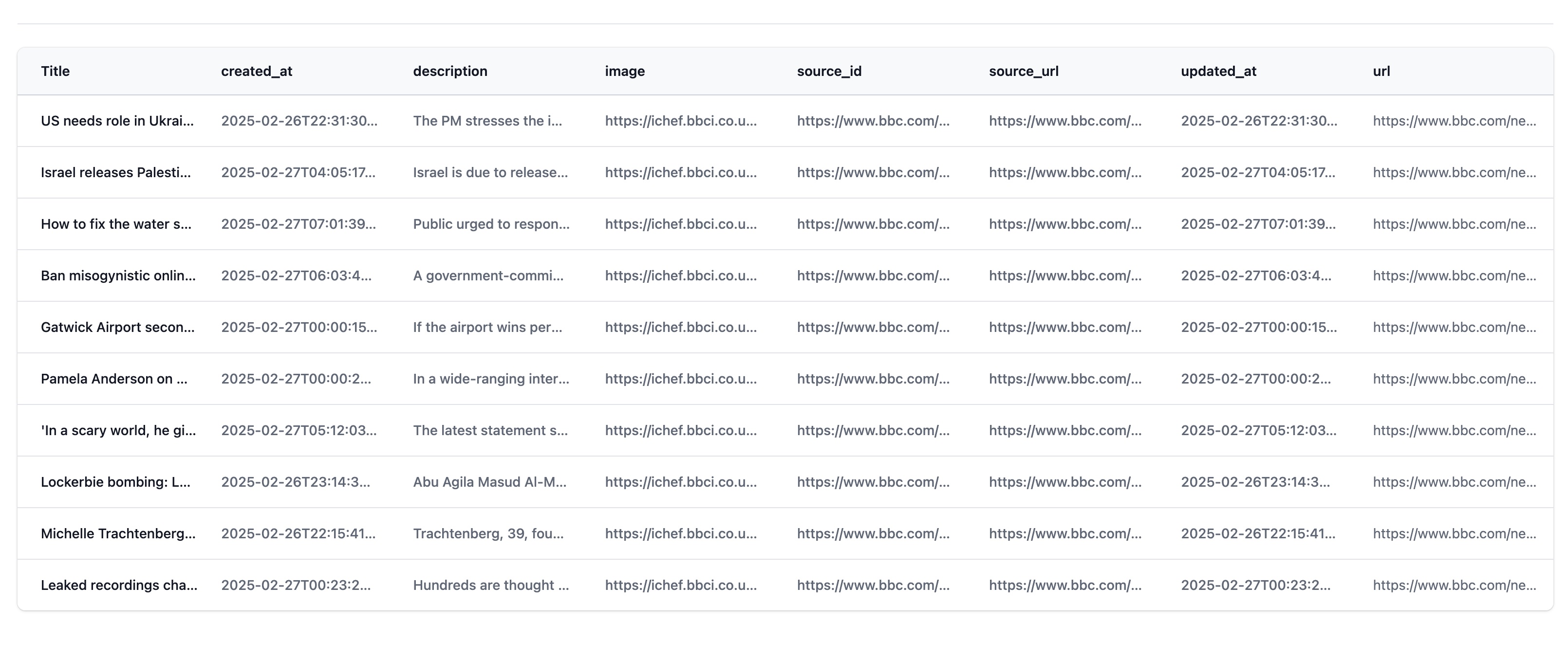Click the Lockerbie bombing row image URL
Viewport: 1568px width, 660px height.
tap(681, 482)
